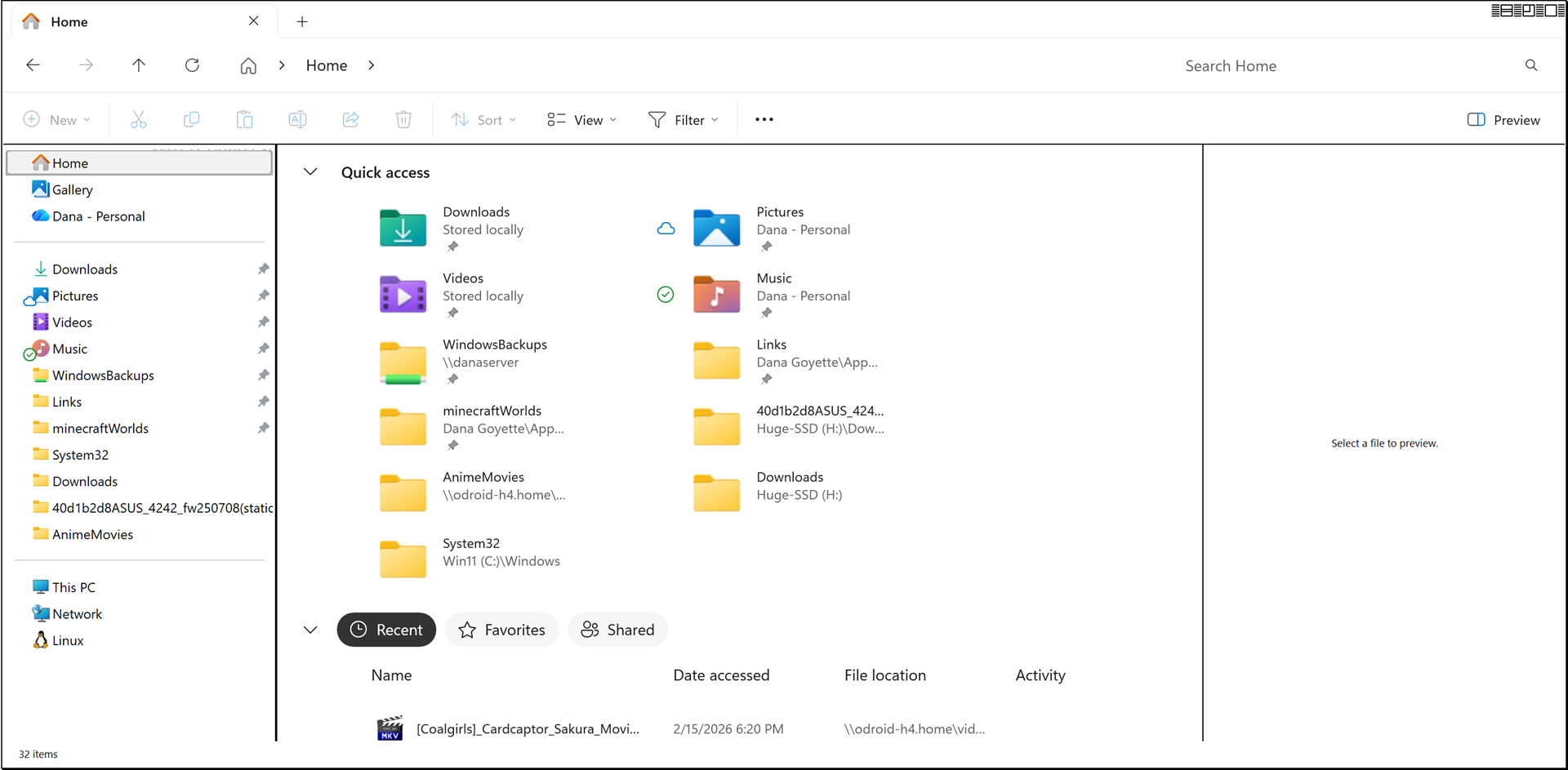Screen dimensions: 1568x770
Task: Open the Filter dropdown
Action: [x=684, y=120]
